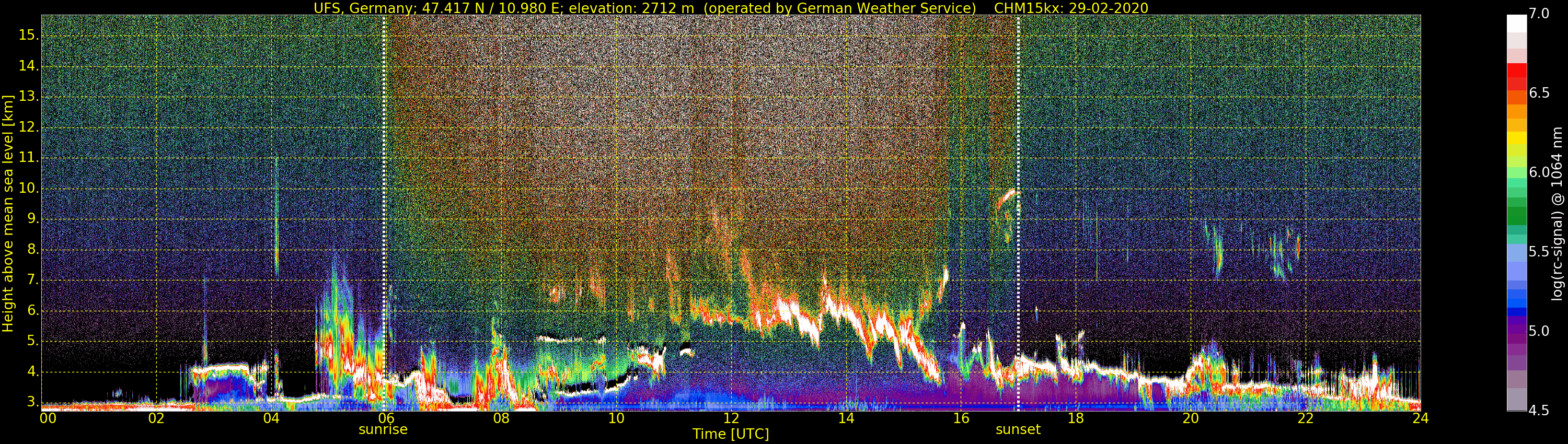1568x444 pixels.
Task: Click the white top segment of the colorbar
Action: [x=1516, y=23]
